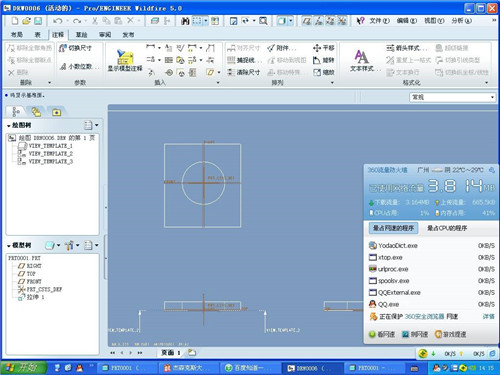Expand the 插入 group arrow

[x=218, y=82]
